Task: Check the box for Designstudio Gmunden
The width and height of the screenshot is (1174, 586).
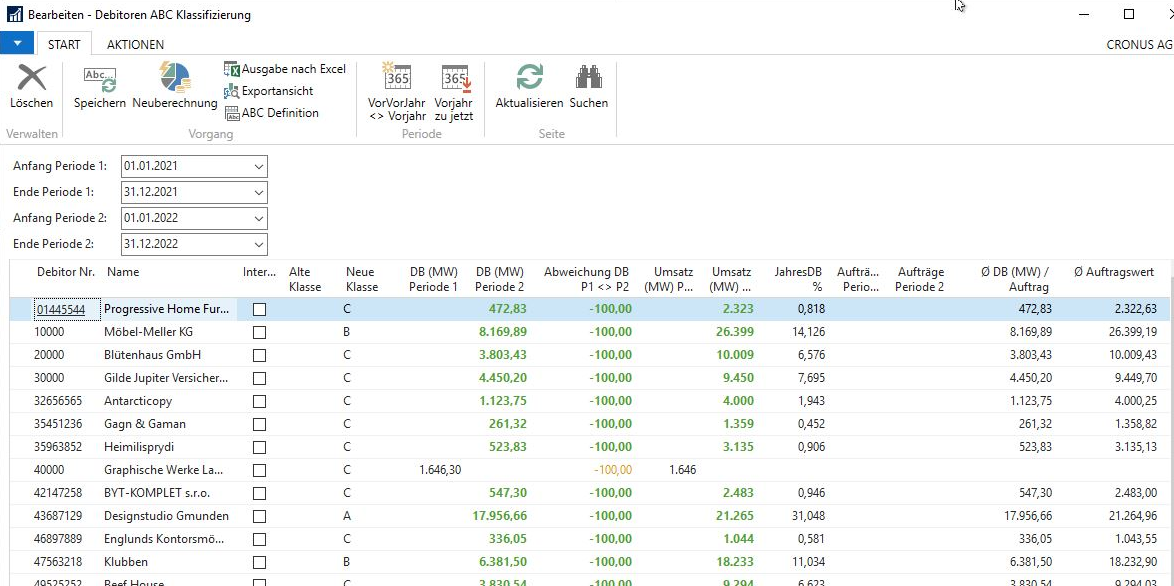Action: pyautogui.click(x=260, y=516)
